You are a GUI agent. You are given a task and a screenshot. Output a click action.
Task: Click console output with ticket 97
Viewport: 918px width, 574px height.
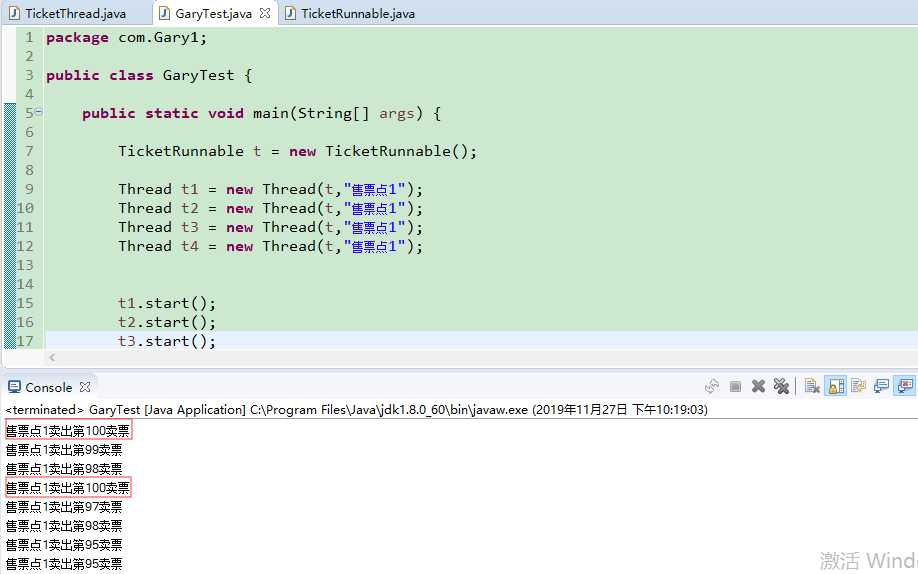(x=64, y=507)
